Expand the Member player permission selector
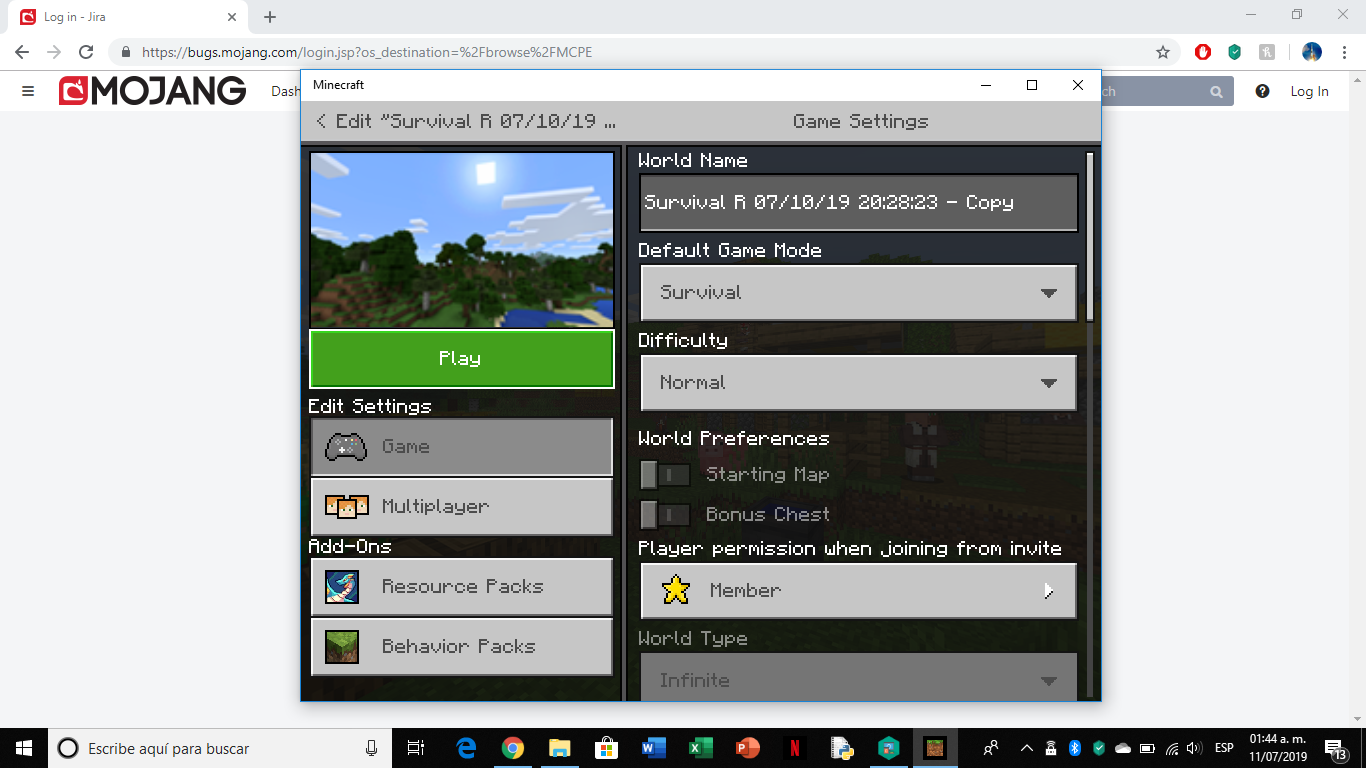 pos(858,590)
